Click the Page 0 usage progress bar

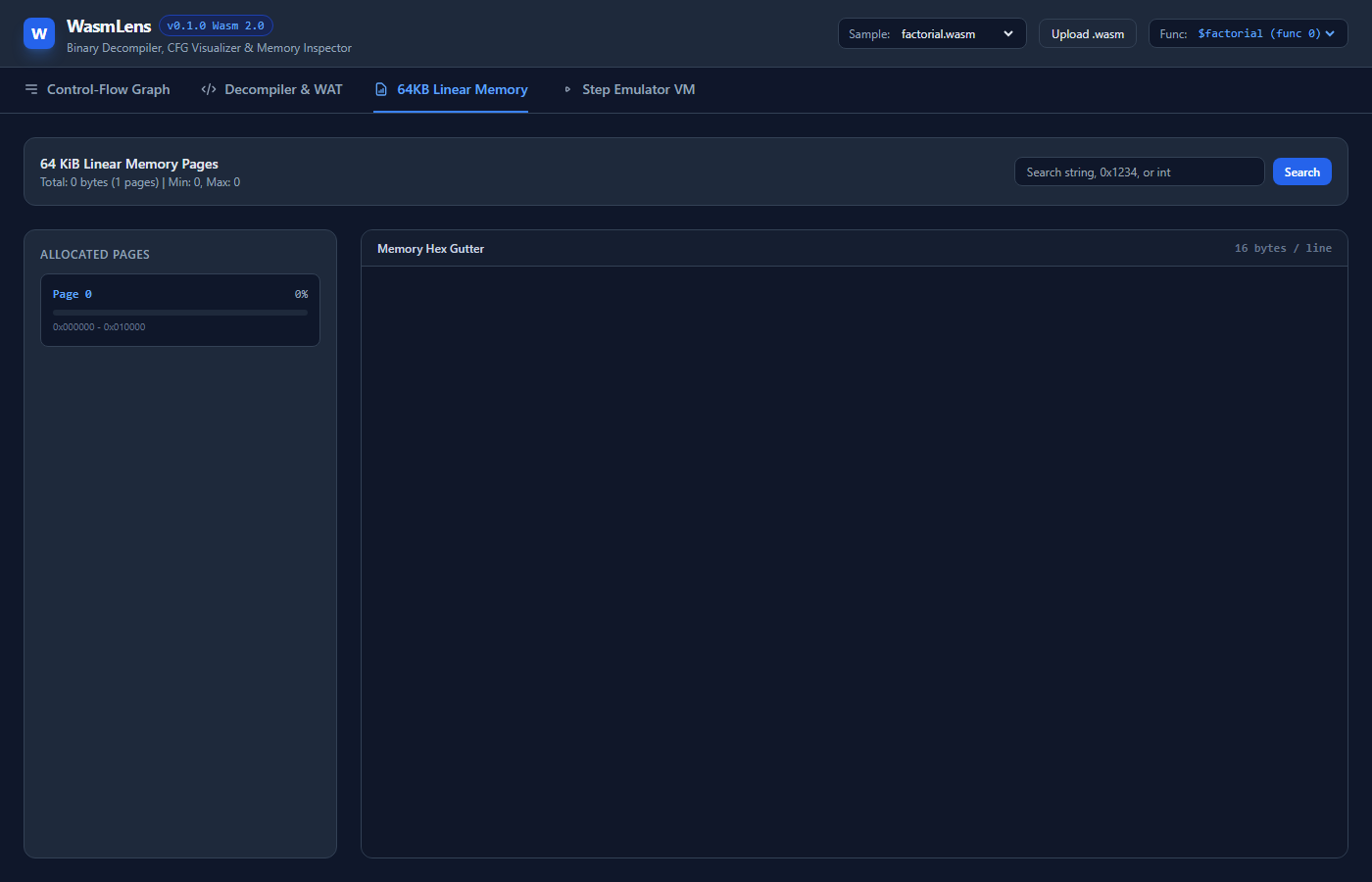point(180,313)
